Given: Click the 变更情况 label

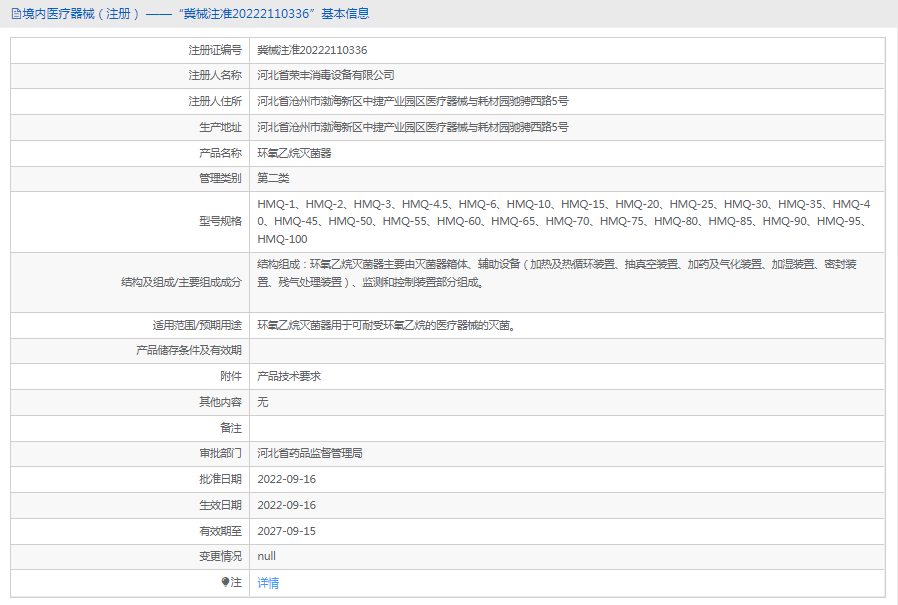Looking at the screenshot, I should pos(220,556).
